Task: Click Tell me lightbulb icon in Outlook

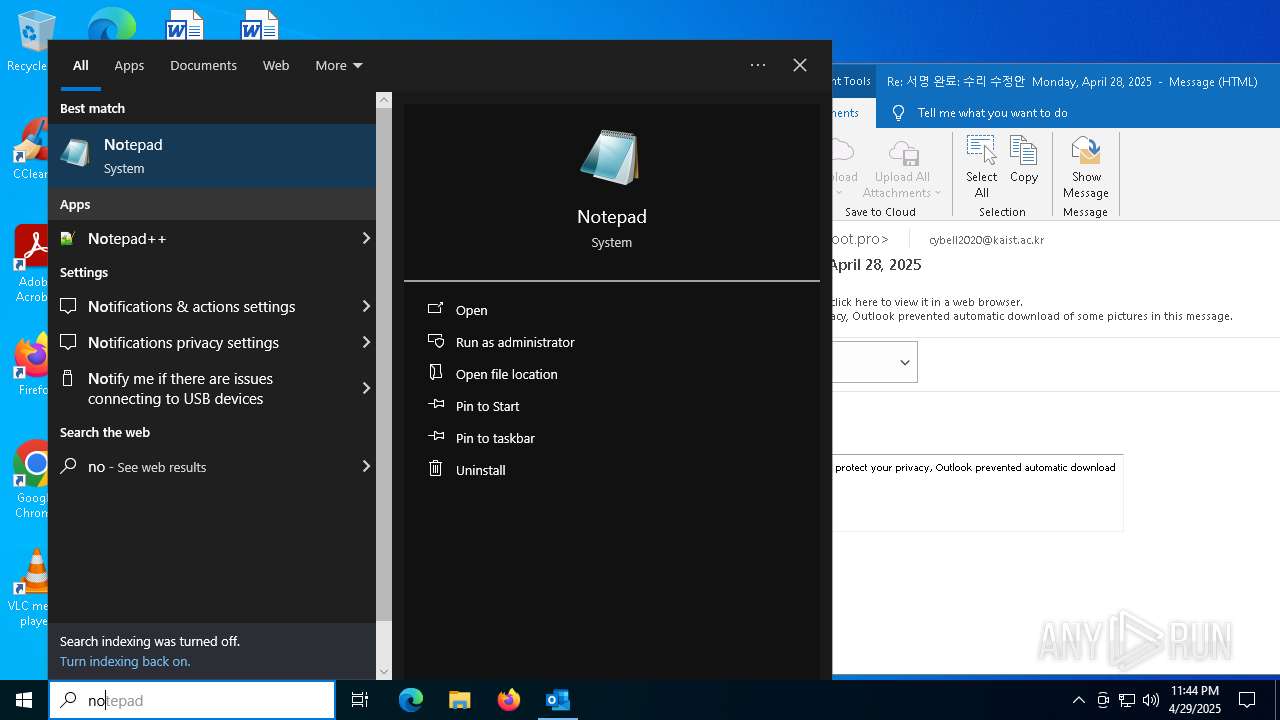Action: [898, 113]
